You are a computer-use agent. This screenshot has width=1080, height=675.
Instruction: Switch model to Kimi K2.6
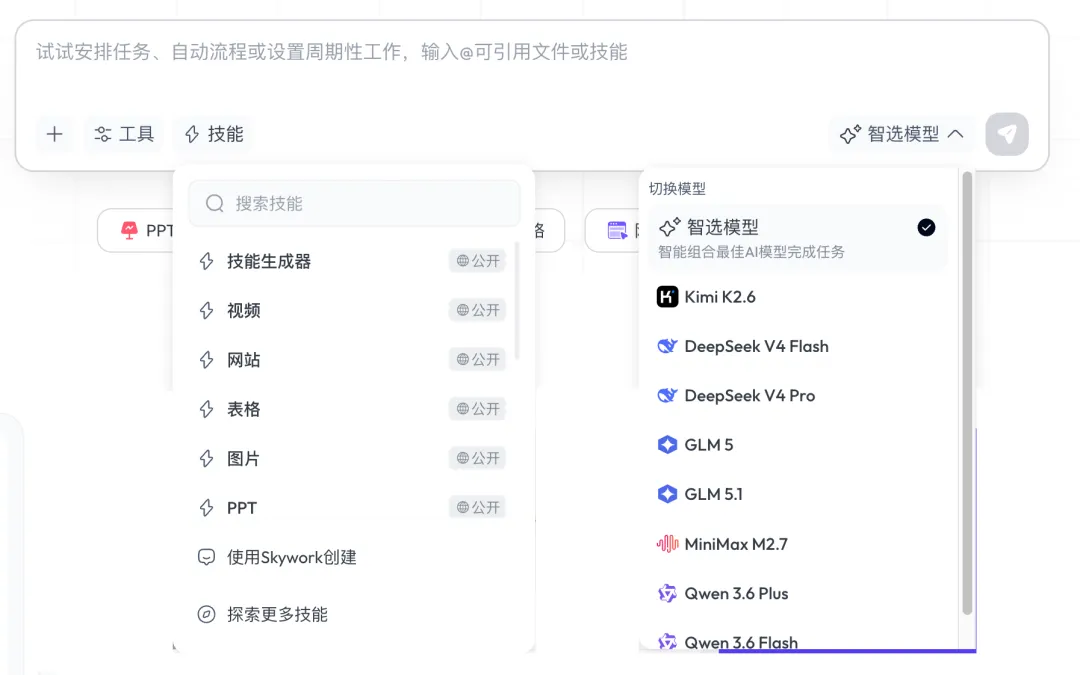[798, 297]
